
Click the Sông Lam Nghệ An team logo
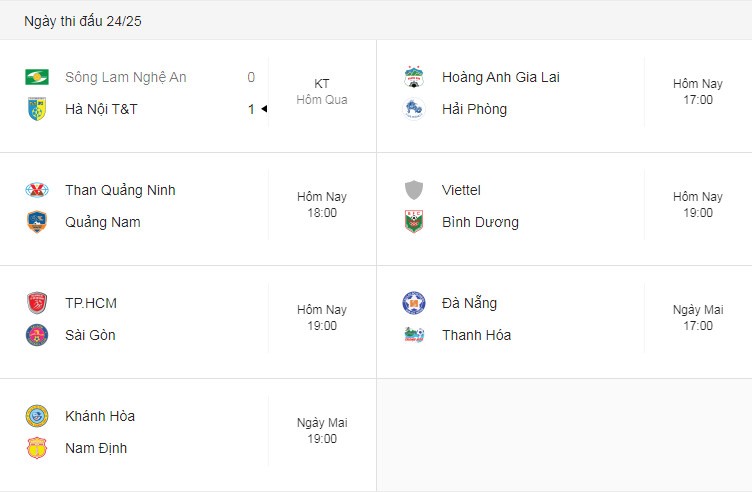37,77
